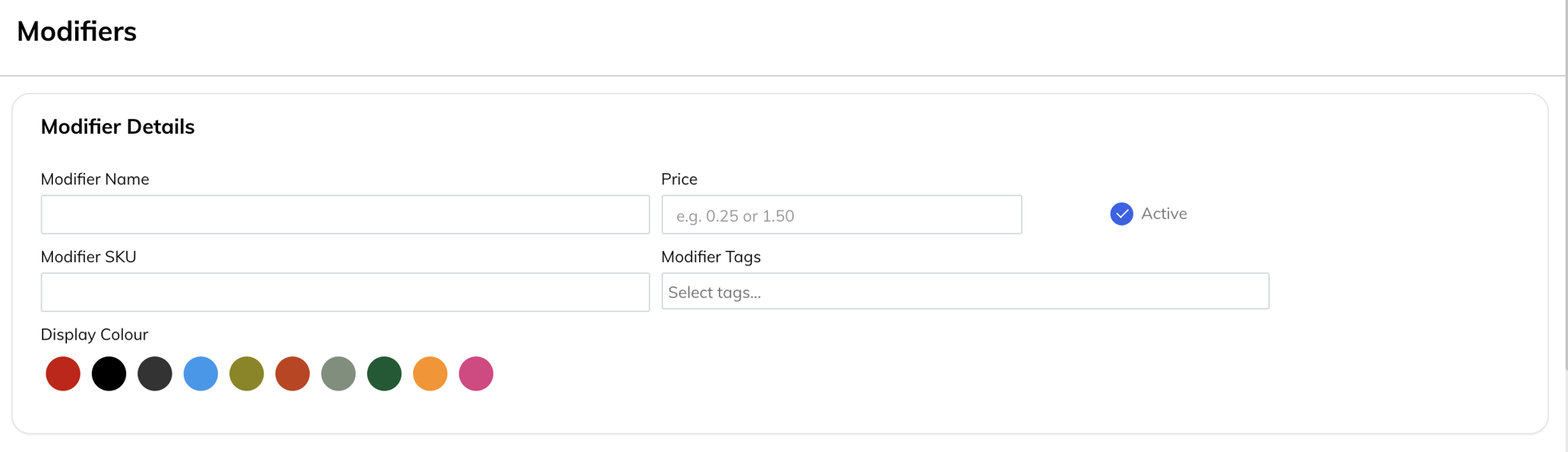The image size is (1568, 452).
Task: Click the Modifier Details section title
Action: coord(118,127)
